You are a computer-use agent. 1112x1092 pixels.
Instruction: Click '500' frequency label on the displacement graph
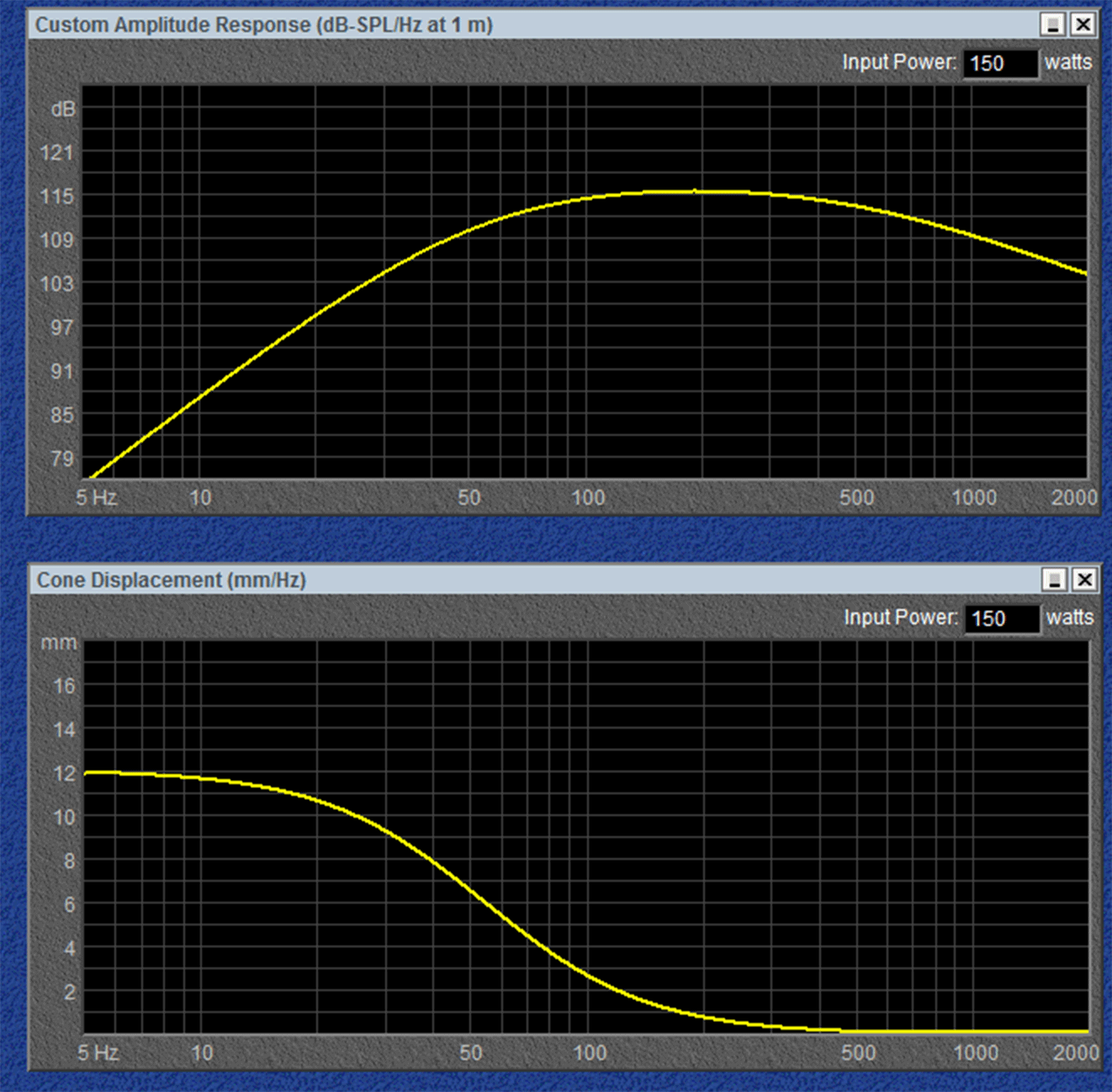[x=858, y=1052]
